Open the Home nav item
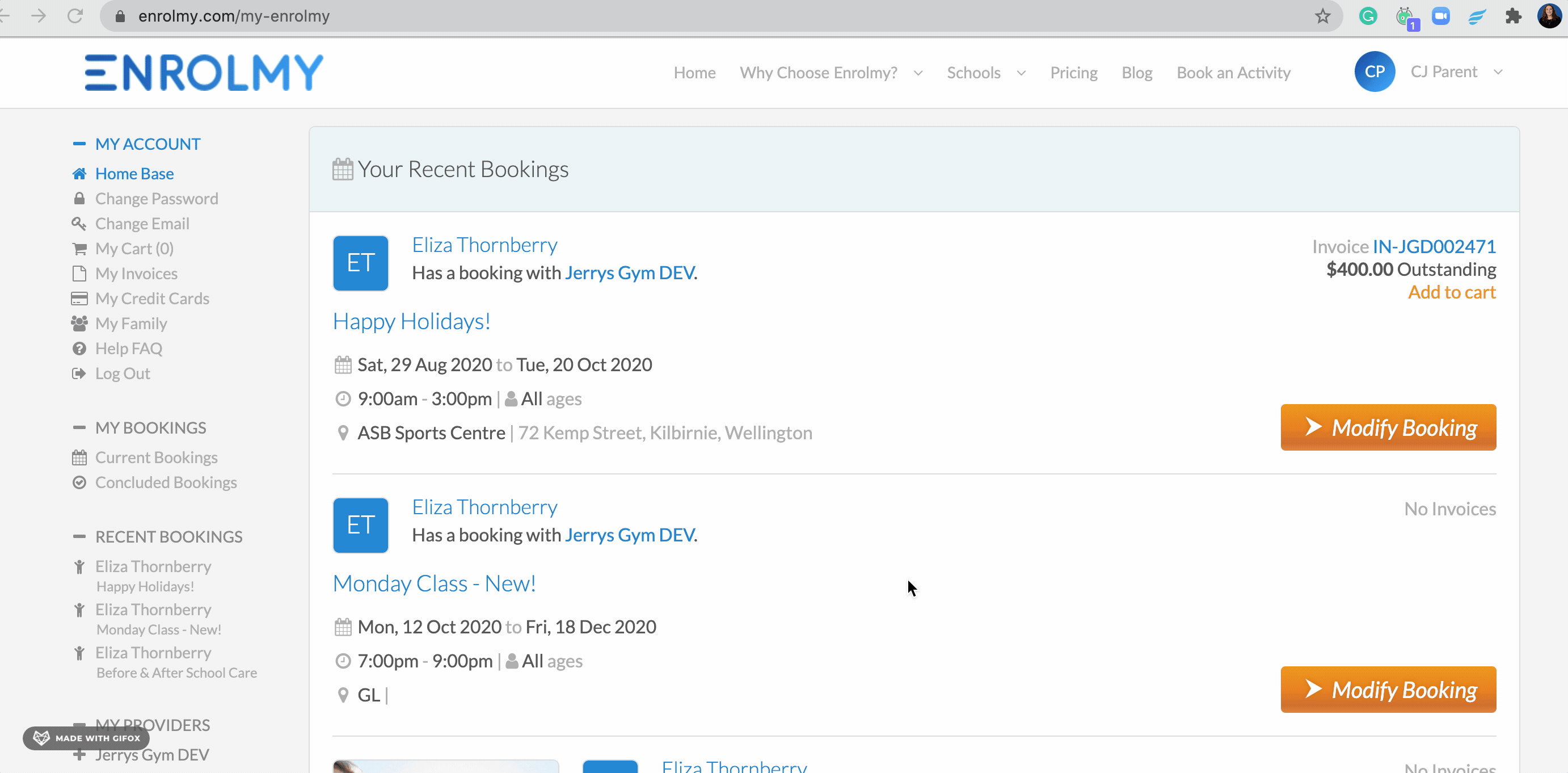The image size is (1568, 773). coord(694,73)
